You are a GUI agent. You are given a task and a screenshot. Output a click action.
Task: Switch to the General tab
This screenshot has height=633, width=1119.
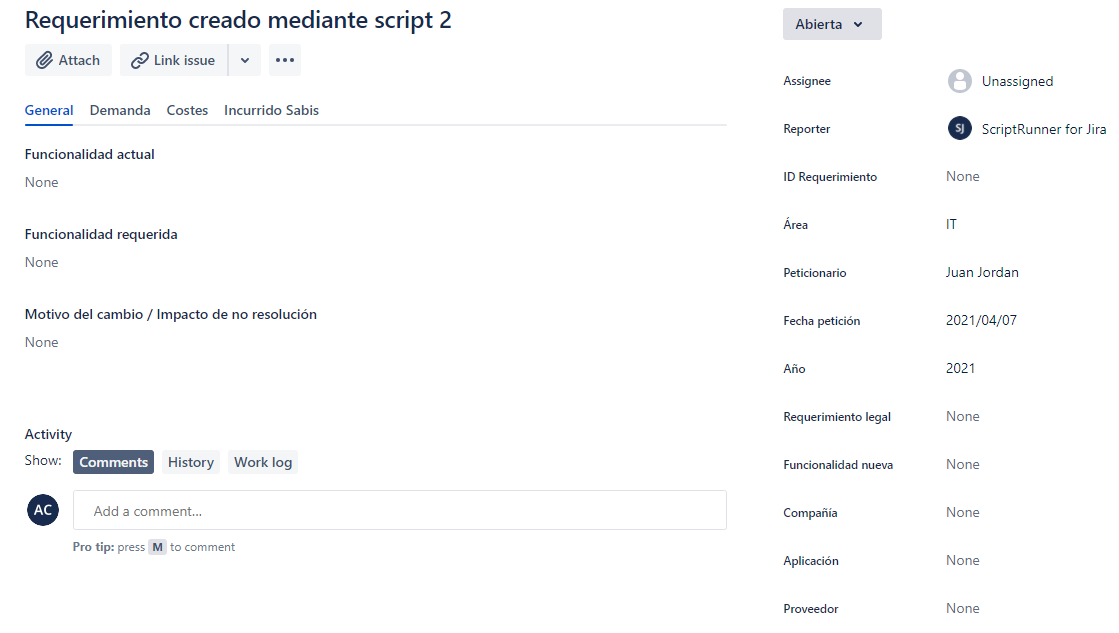(x=49, y=111)
